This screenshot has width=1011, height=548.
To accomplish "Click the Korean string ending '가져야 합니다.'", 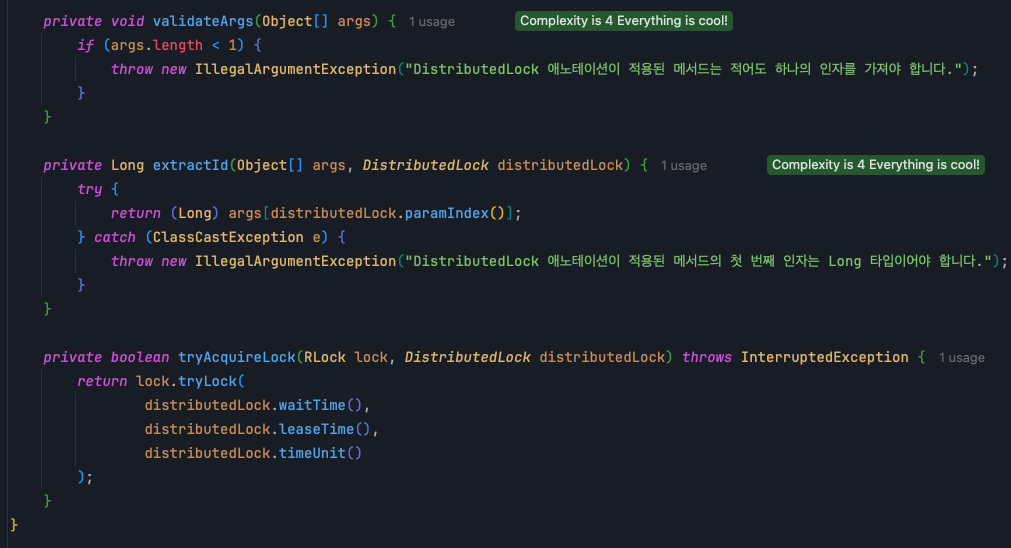I will pos(683,69).
